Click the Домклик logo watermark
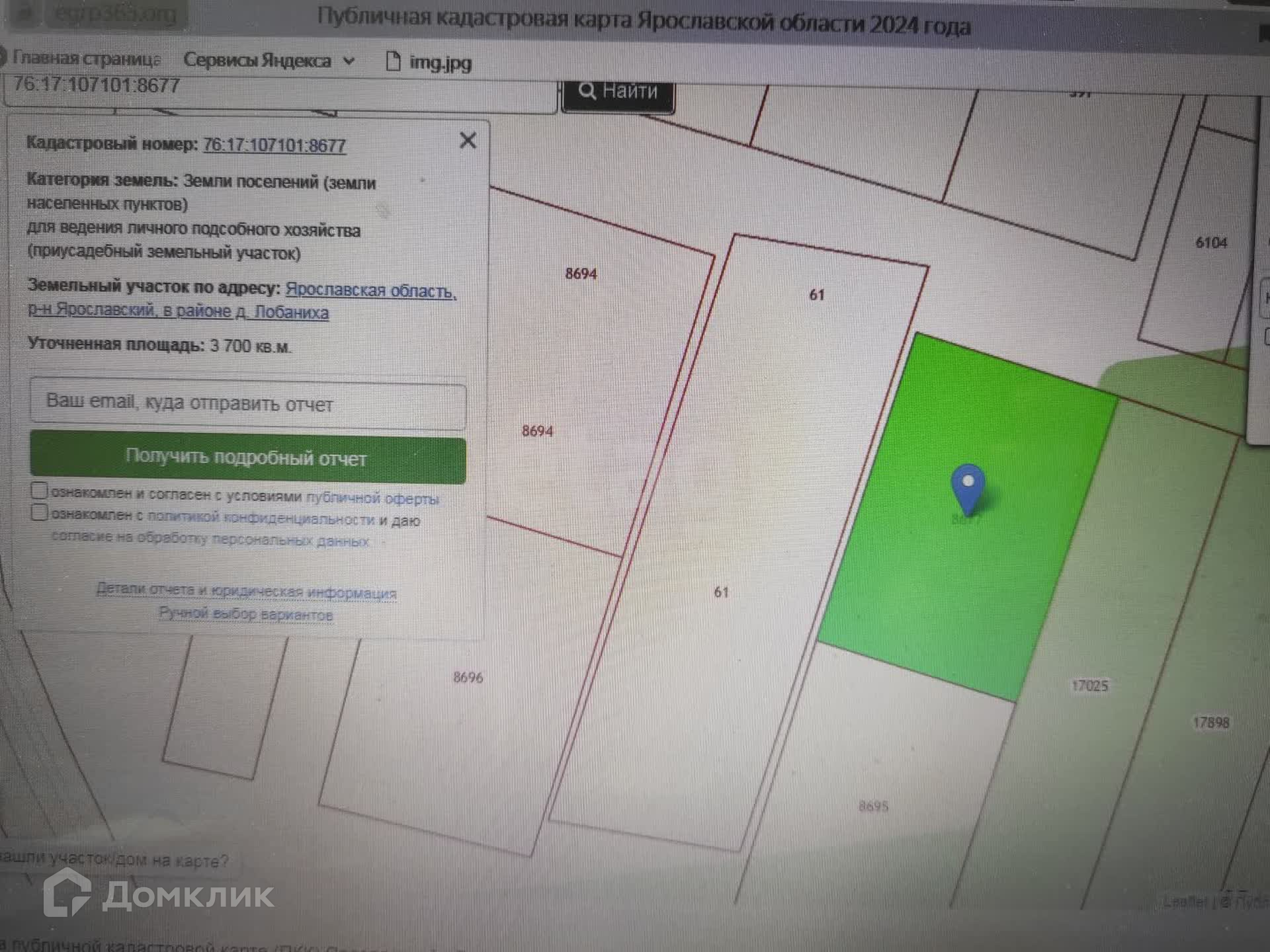The height and width of the screenshot is (952, 1270). (x=159, y=894)
